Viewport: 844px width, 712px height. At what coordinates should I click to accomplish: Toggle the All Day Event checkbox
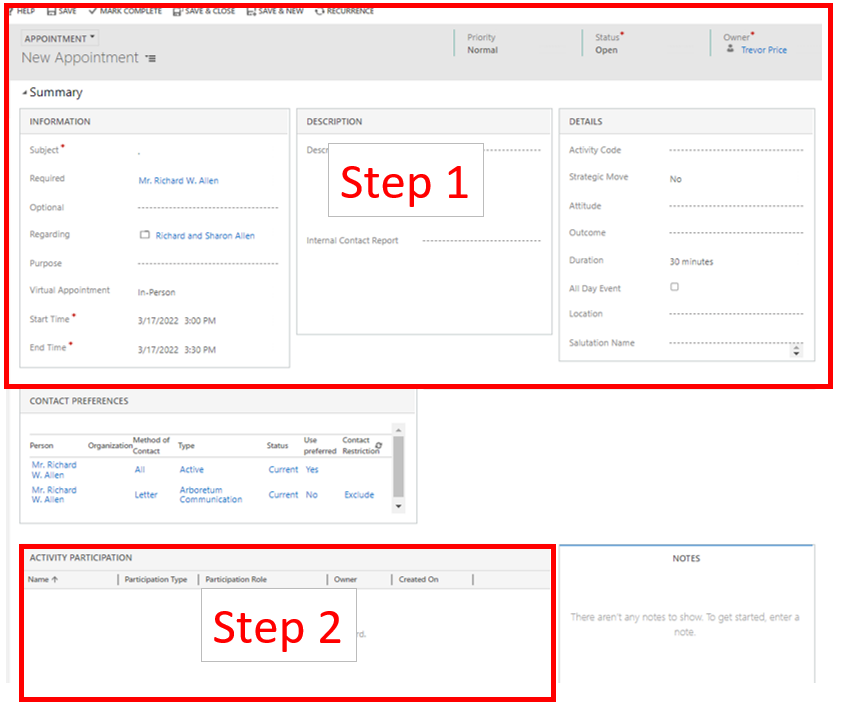674,287
